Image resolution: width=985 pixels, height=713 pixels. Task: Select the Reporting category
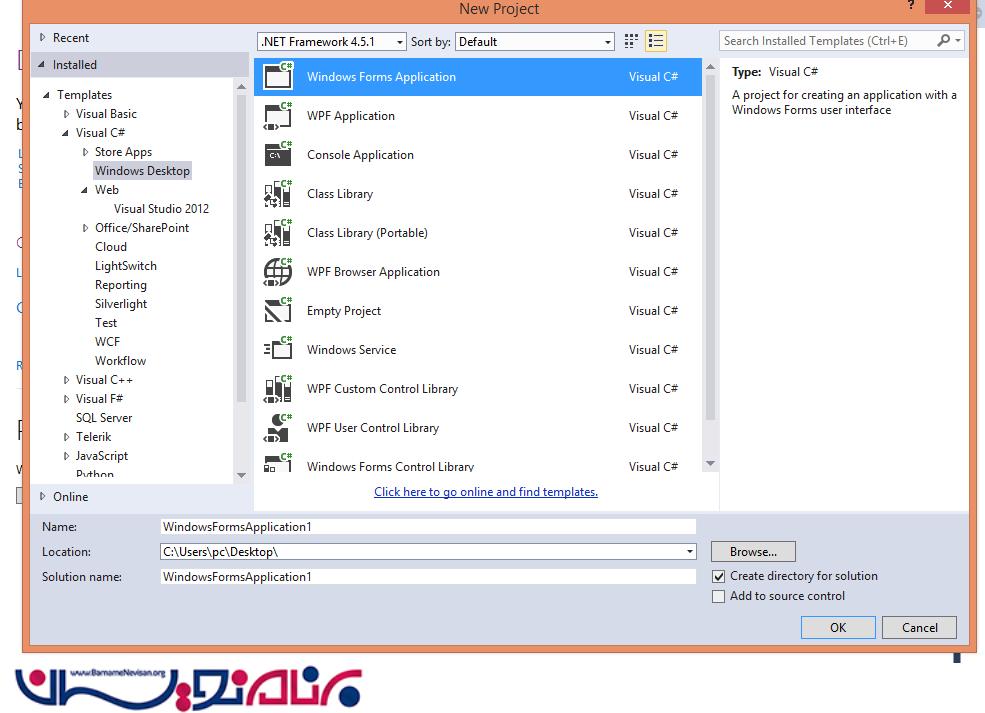(121, 285)
